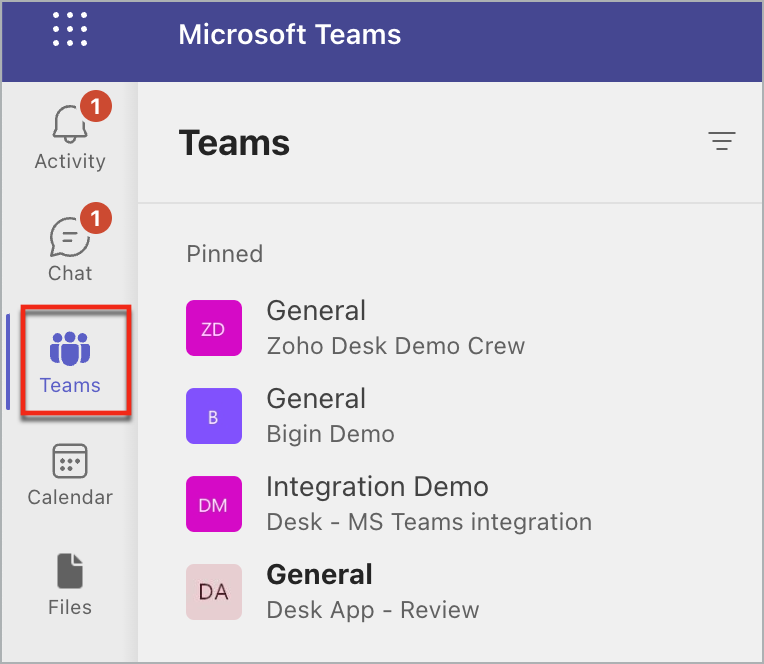
Task: Open the Activity bell icon
Action: click(68, 126)
